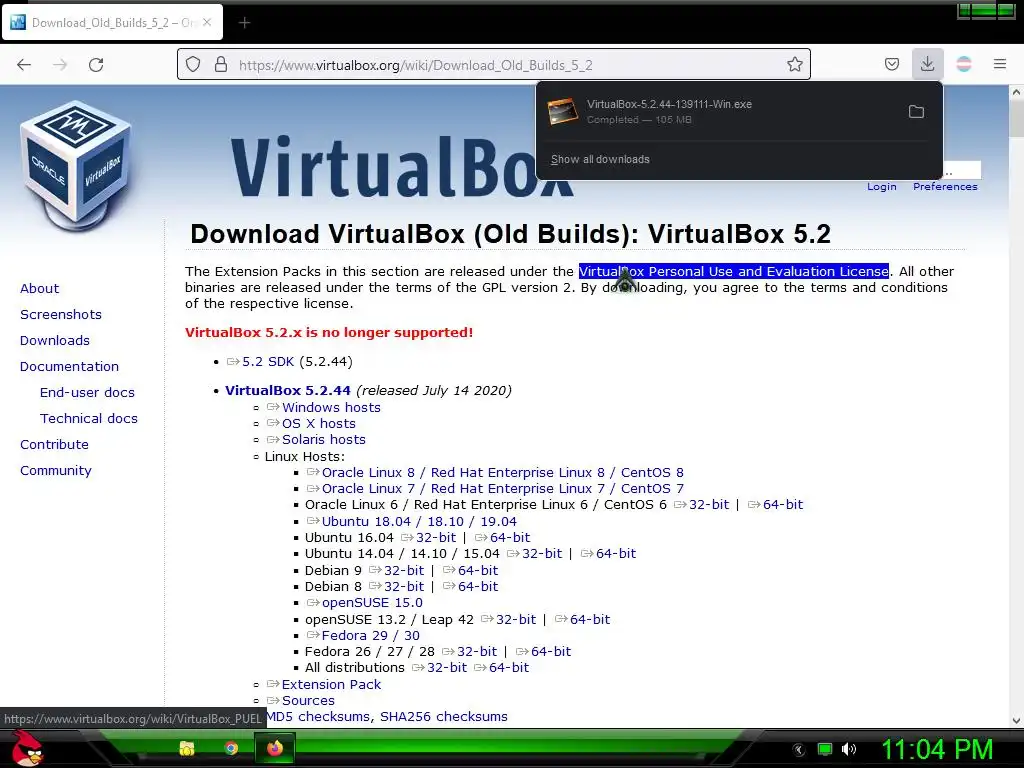Download Oracle Linux 7 / CentOS 7 package
1024x768 pixels.
click(x=503, y=489)
